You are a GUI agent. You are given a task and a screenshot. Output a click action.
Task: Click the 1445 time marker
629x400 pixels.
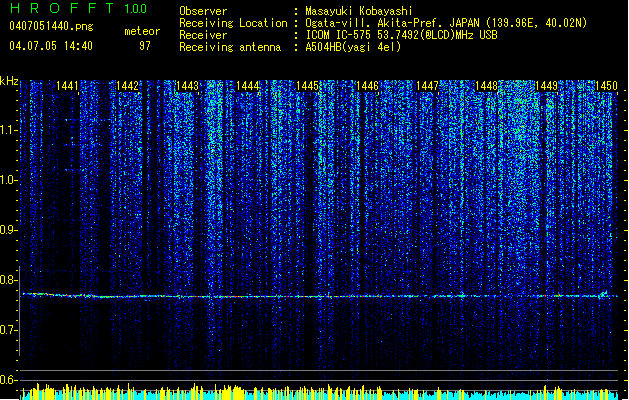pos(307,86)
